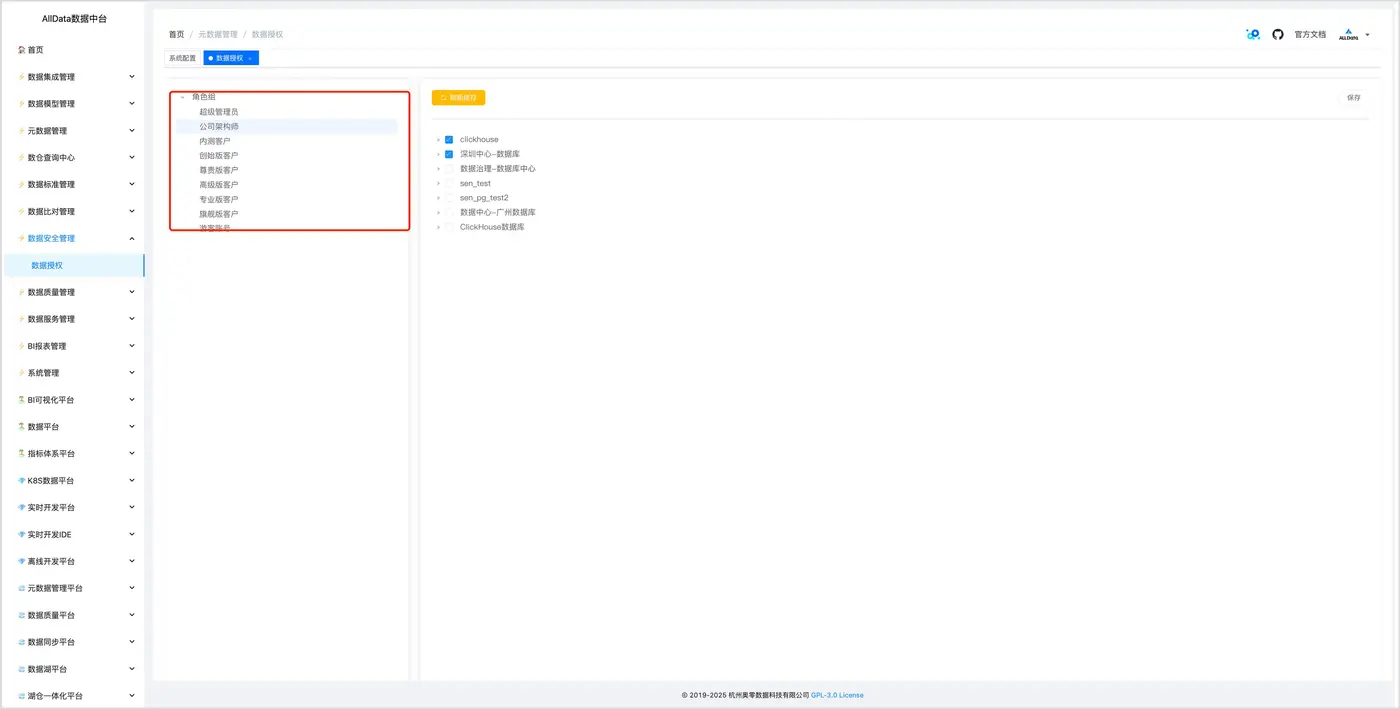Open the user dropdown caret beside avatar
Viewport: 1400px width, 709px height.
pos(1367,35)
